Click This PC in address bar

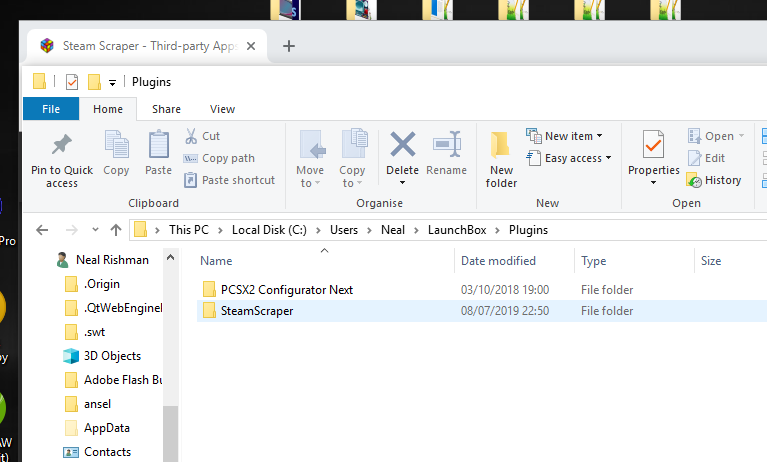pyautogui.click(x=188, y=230)
